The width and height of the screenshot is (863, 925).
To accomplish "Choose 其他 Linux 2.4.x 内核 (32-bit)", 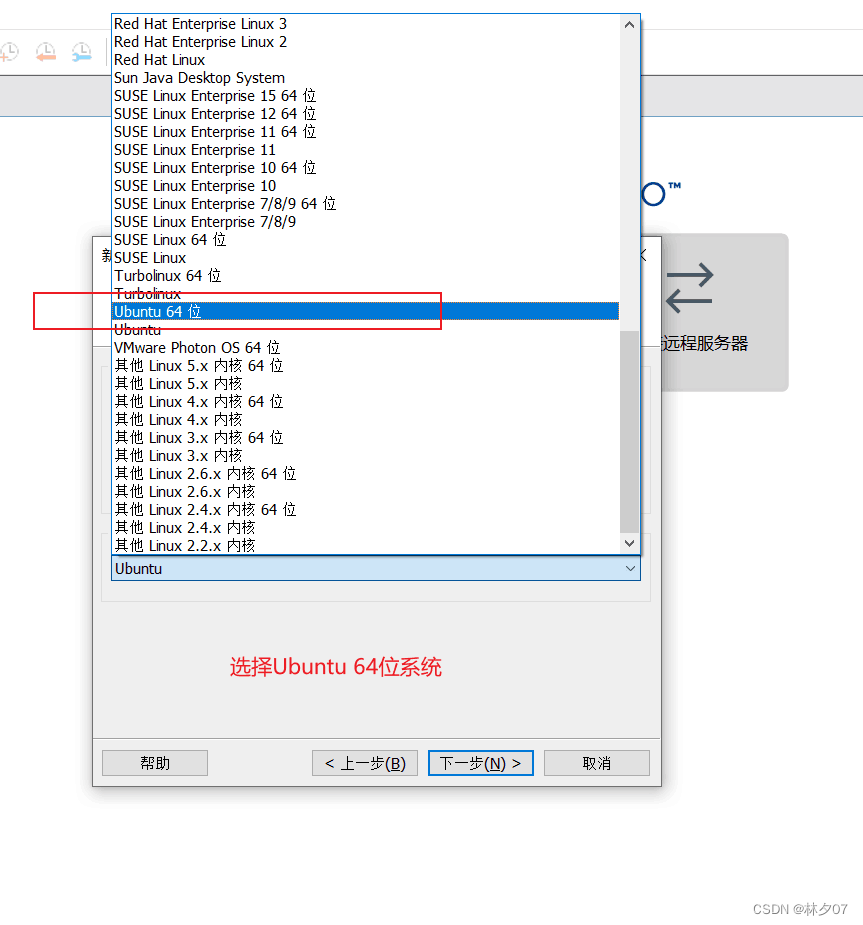I will coord(365,528).
